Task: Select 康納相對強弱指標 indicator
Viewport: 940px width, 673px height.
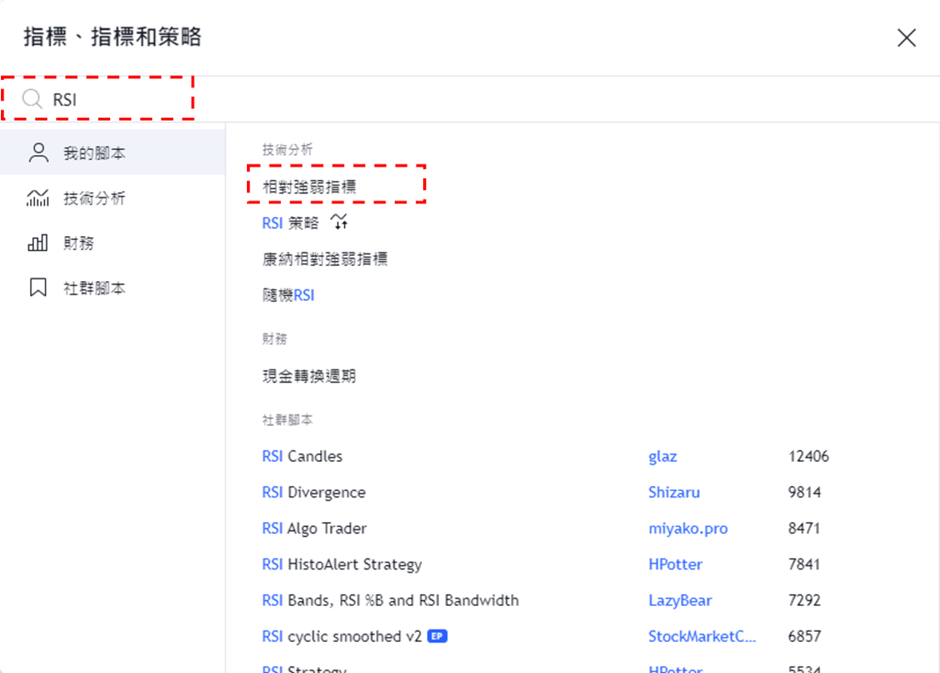Action: pyautogui.click(x=325, y=259)
